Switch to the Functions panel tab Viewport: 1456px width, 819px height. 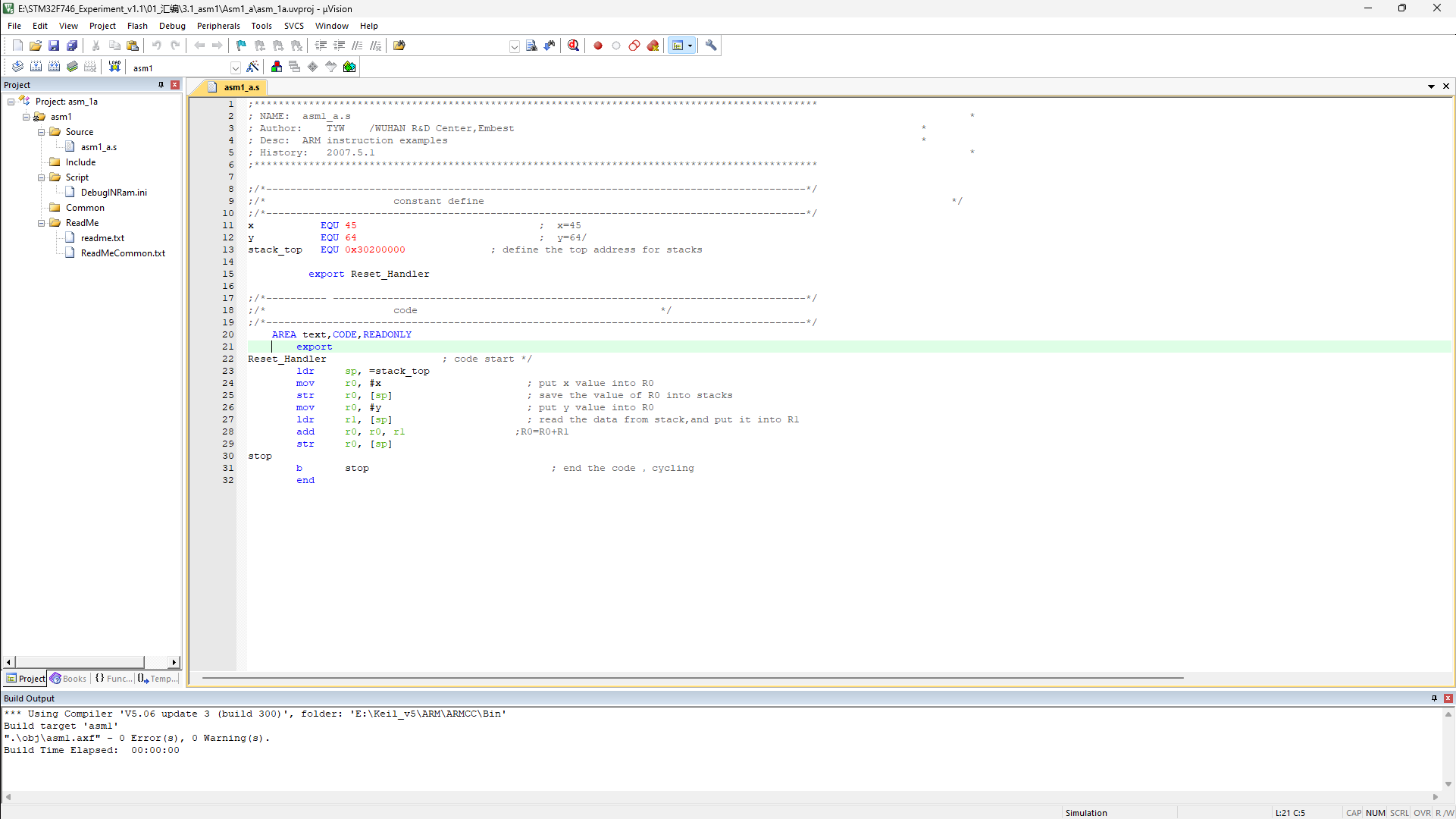coord(112,679)
